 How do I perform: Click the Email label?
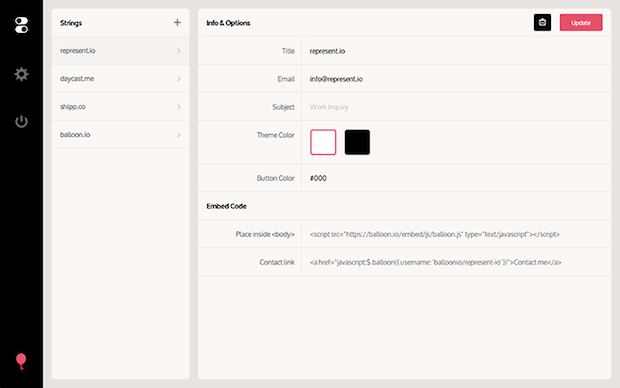pyautogui.click(x=286, y=79)
